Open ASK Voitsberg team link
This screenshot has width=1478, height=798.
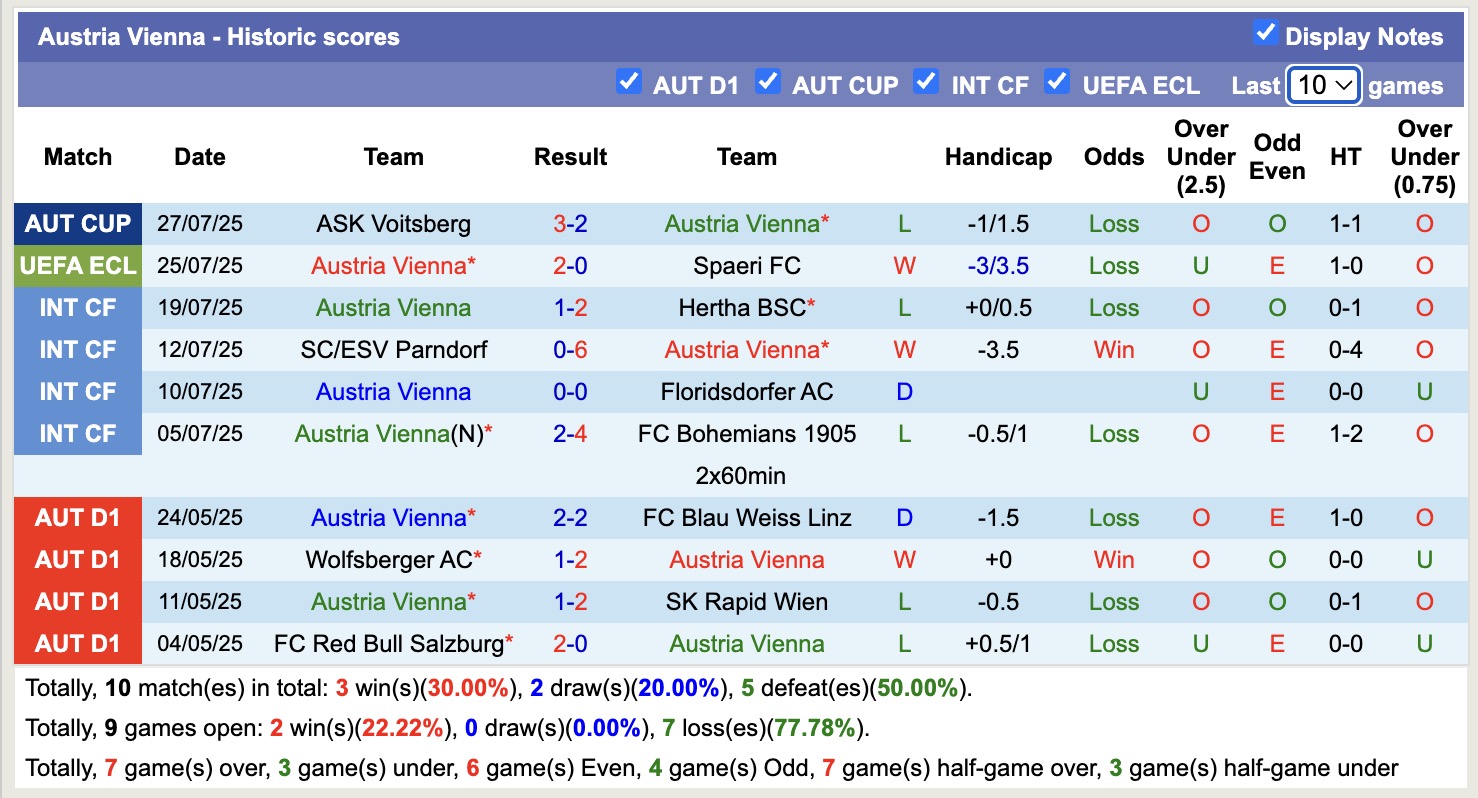(393, 224)
